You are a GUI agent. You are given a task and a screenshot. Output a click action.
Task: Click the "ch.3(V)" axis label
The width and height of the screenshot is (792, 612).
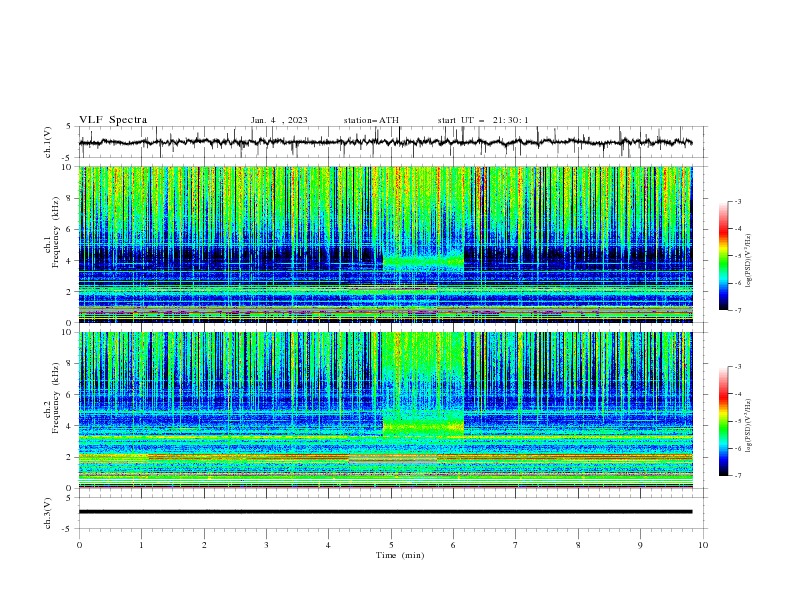point(48,513)
